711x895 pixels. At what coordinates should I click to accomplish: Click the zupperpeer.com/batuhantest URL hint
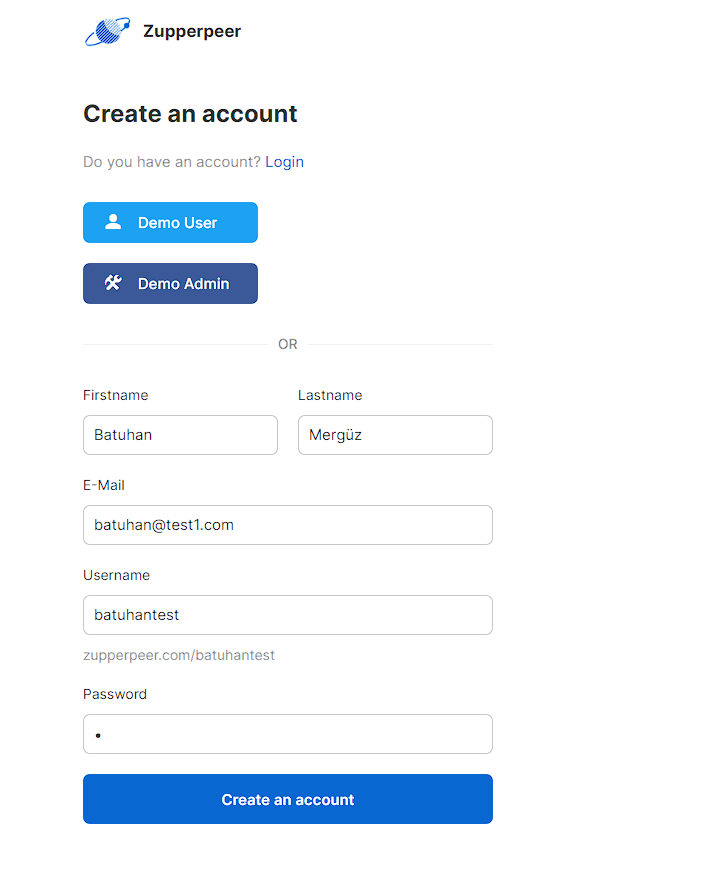point(179,655)
